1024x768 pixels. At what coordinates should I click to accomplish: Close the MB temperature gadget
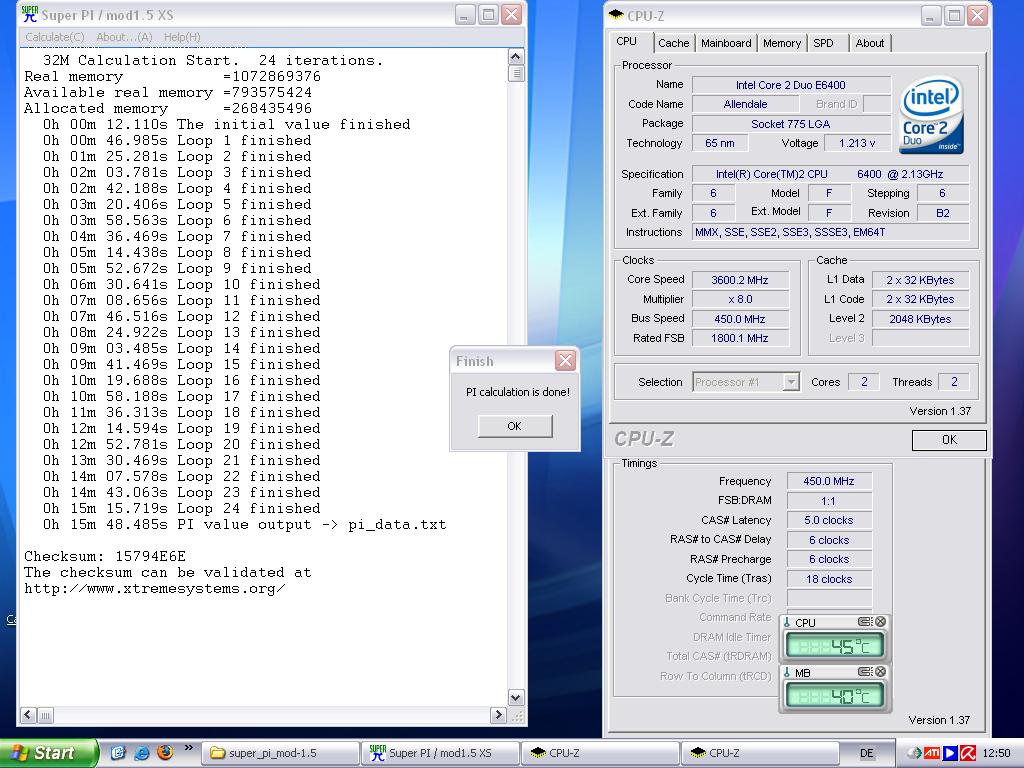point(880,671)
